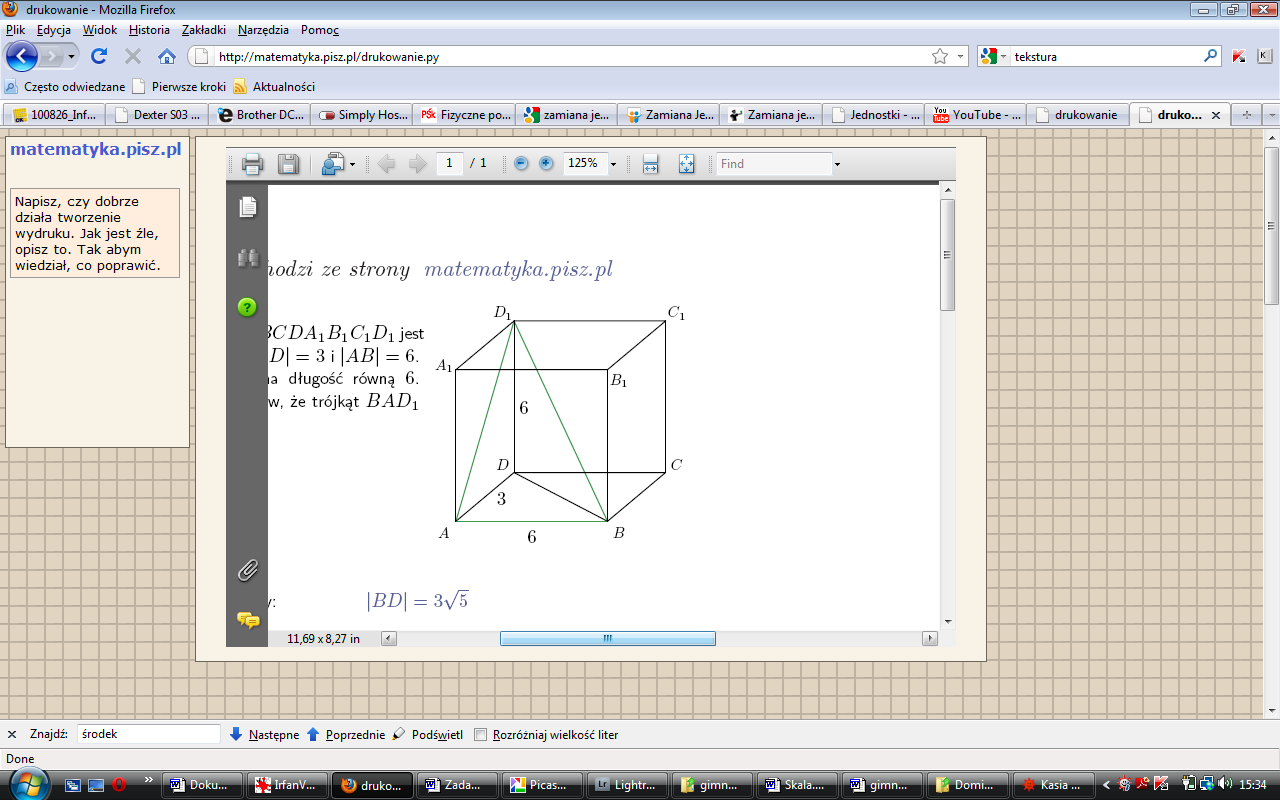Toggle Podświetl highlight-all option
Image resolution: width=1280 pixels, height=800 pixels.
428,735
